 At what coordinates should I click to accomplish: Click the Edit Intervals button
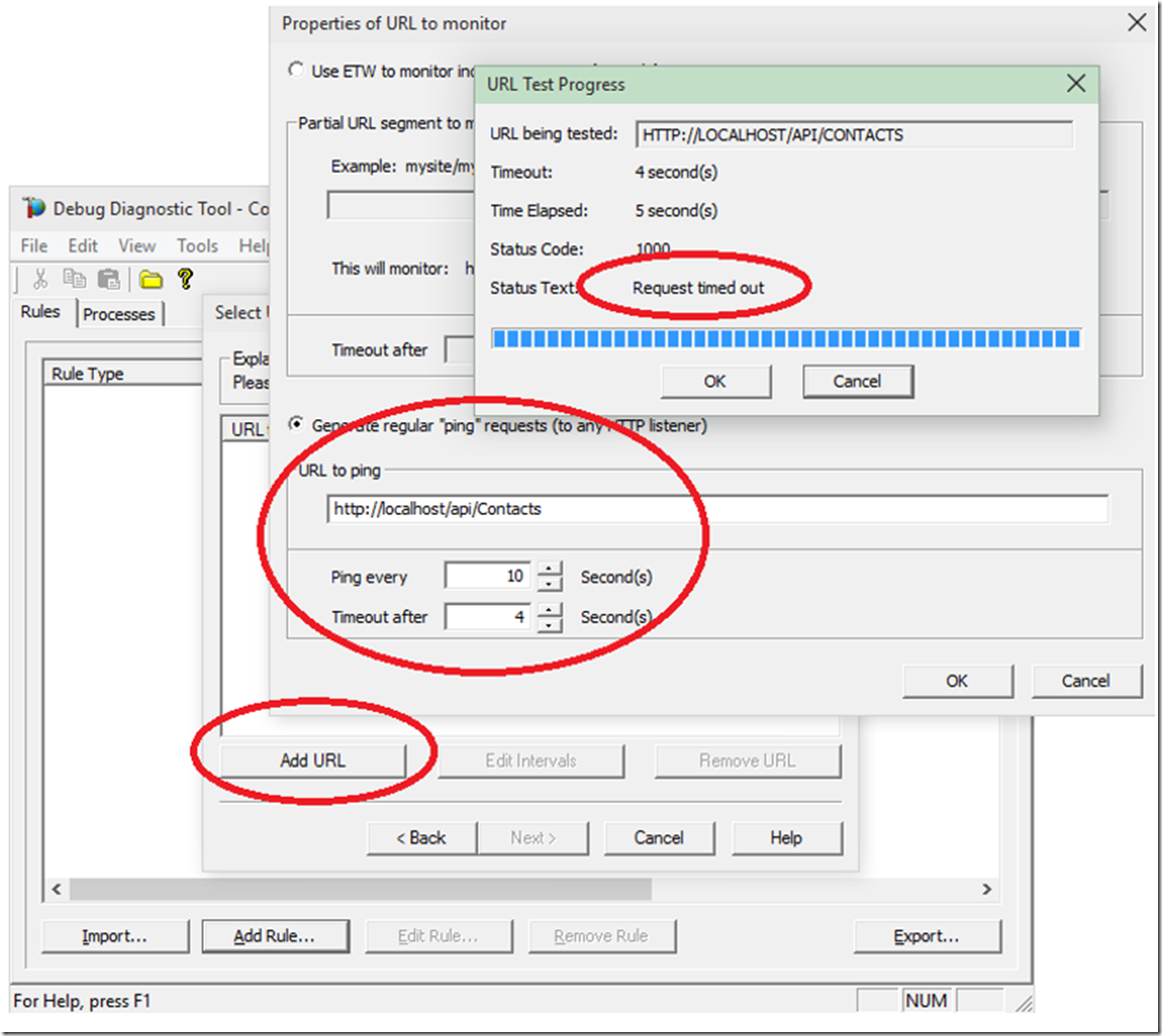click(531, 760)
